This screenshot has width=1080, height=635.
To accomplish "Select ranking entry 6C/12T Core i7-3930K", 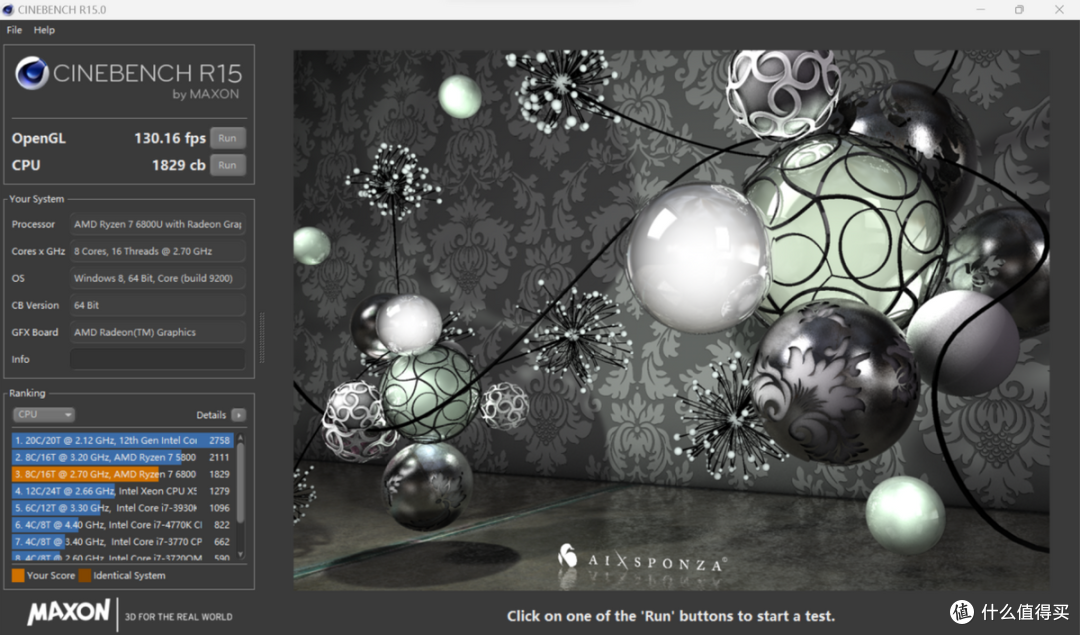I will click(123, 508).
